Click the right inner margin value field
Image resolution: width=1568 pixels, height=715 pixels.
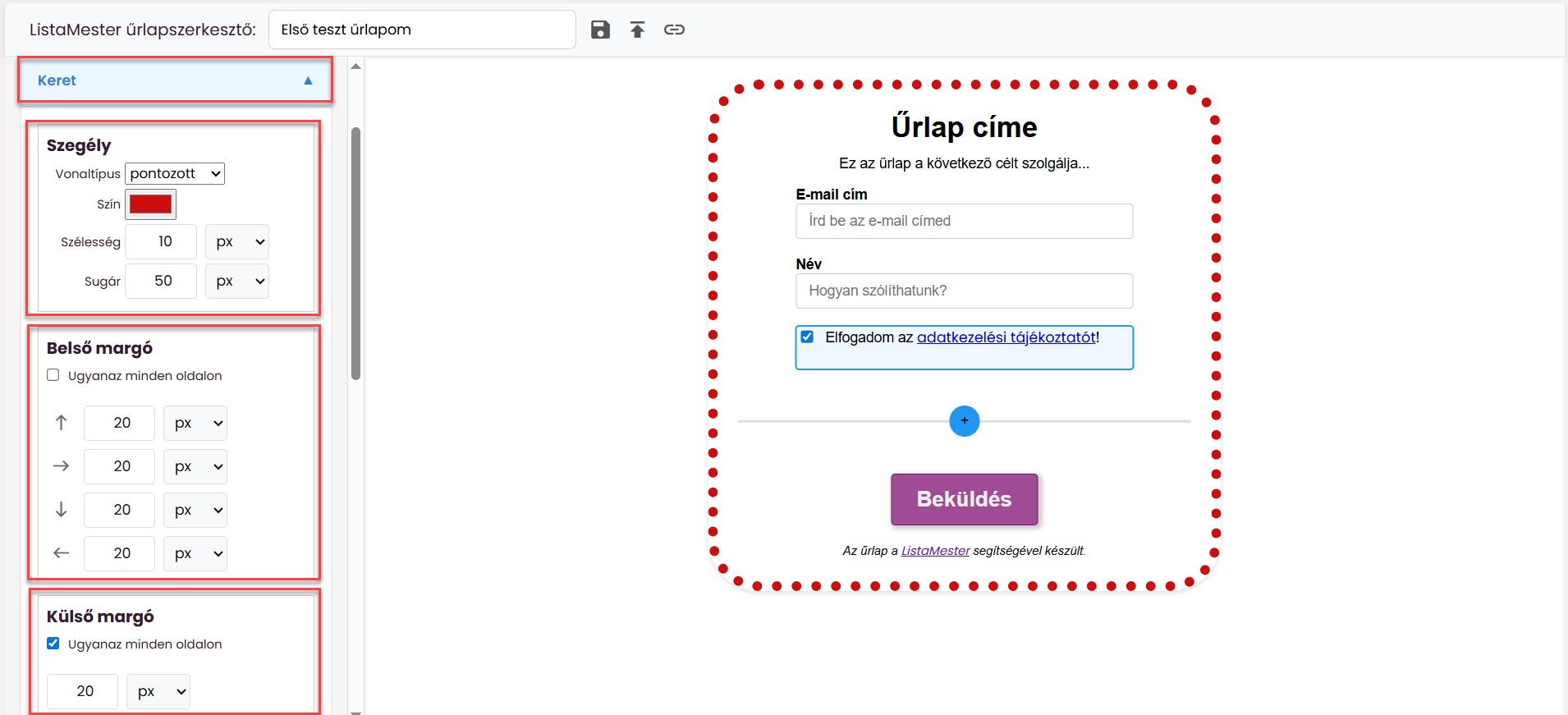point(119,466)
